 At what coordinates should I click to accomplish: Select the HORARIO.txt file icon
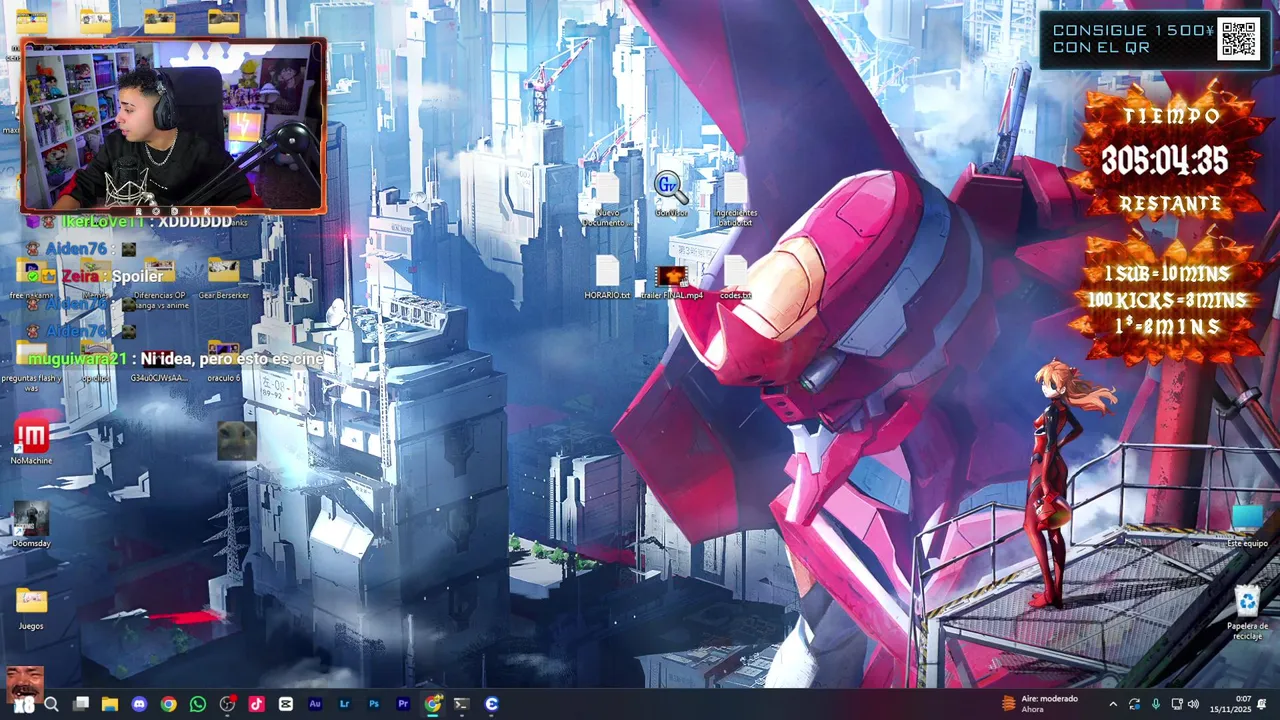click(x=607, y=277)
